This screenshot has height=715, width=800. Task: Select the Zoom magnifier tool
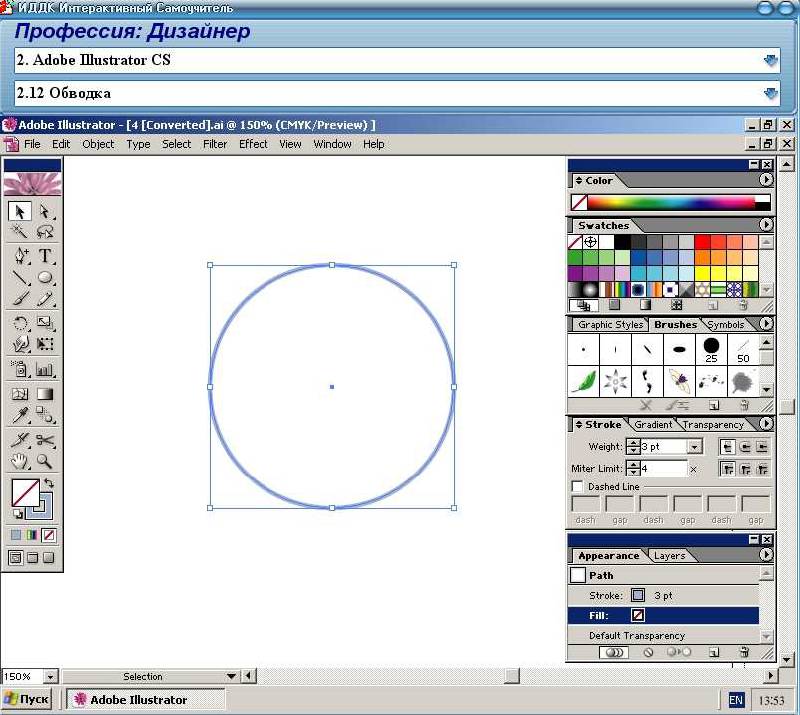tap(45, 461)
